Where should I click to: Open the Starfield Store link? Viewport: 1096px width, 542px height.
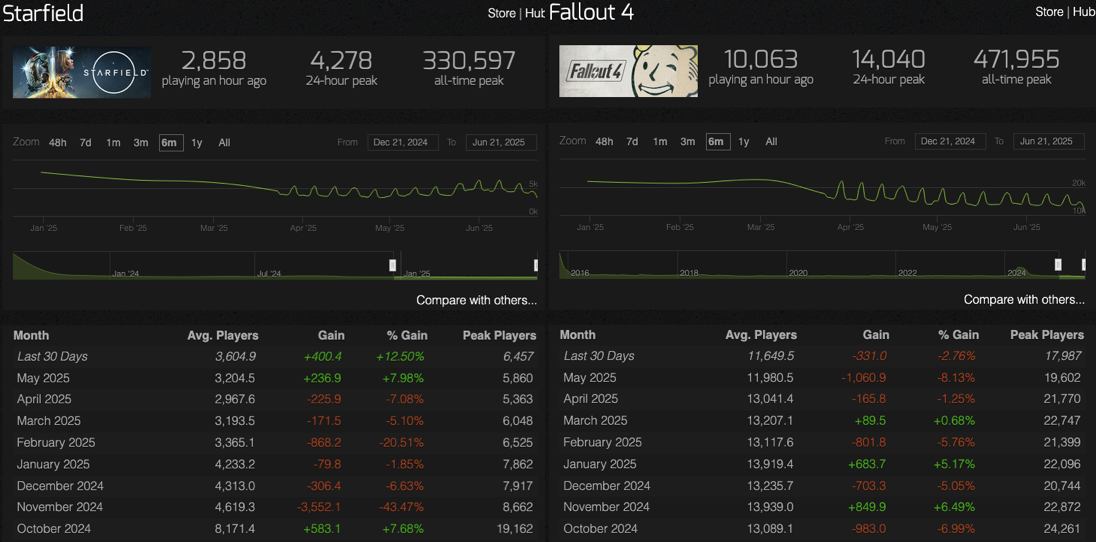(502, 13)
